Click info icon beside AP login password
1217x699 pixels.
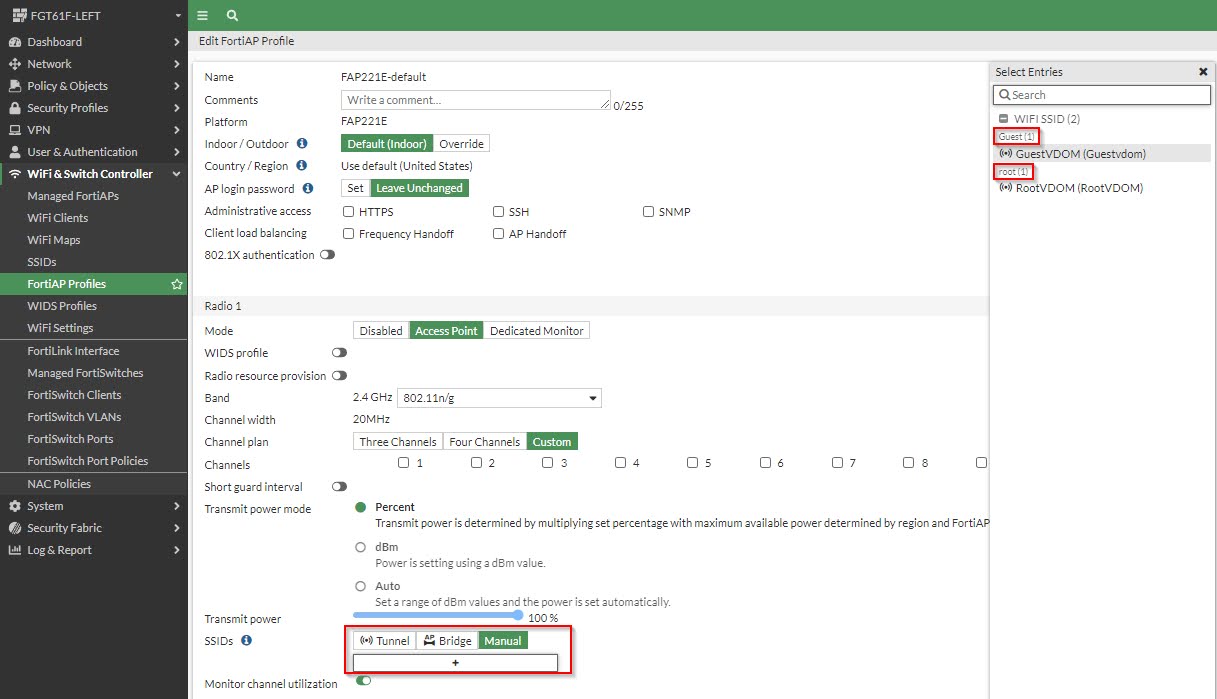click(308, 188)
